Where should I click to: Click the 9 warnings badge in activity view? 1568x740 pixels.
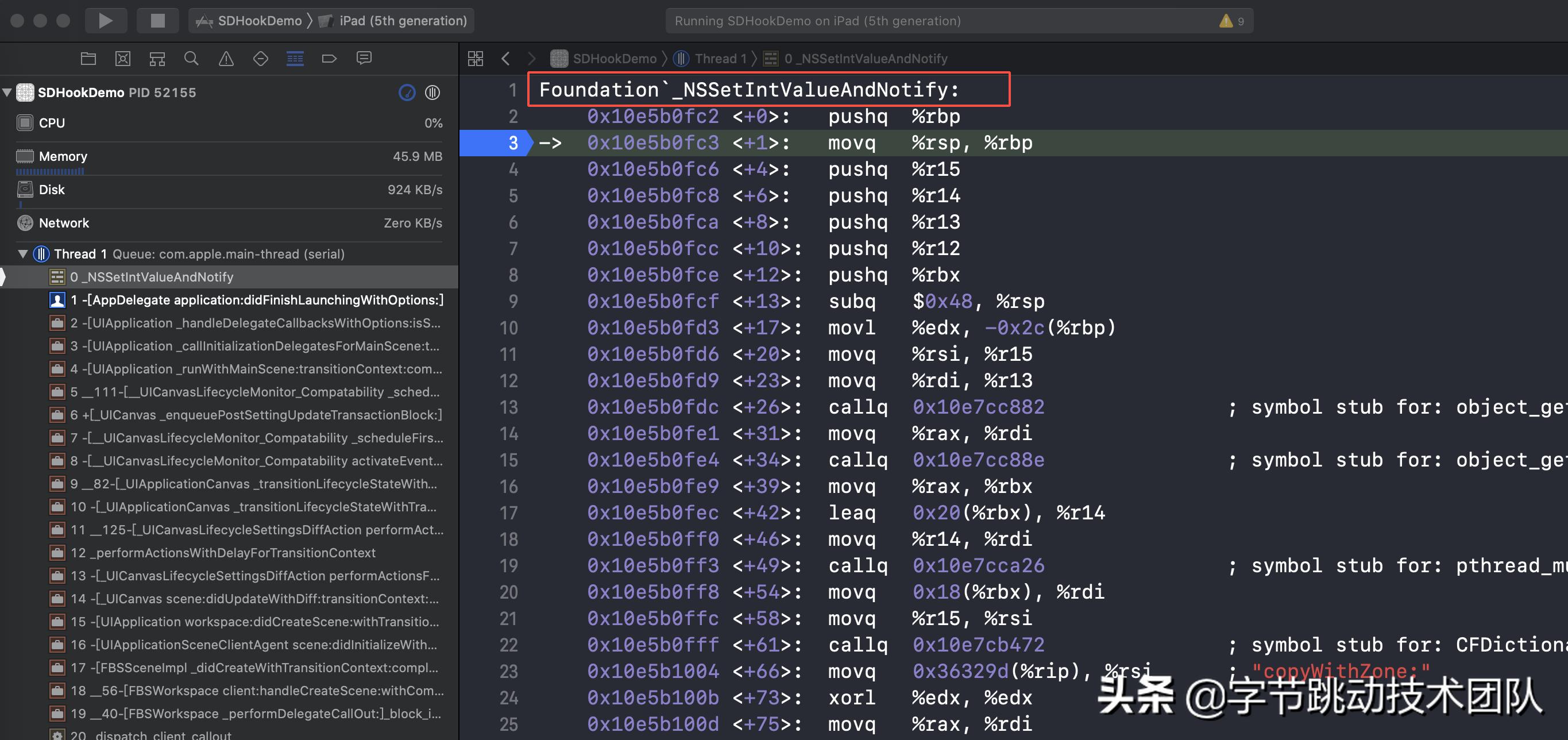coord(1230,20)
